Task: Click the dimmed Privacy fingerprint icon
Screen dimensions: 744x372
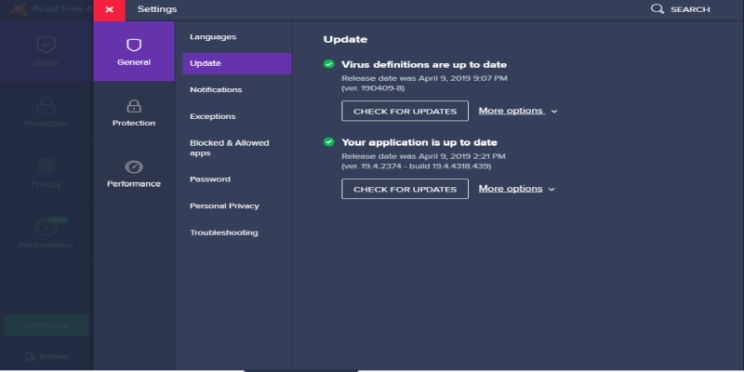Action: (x=46, y=167)
